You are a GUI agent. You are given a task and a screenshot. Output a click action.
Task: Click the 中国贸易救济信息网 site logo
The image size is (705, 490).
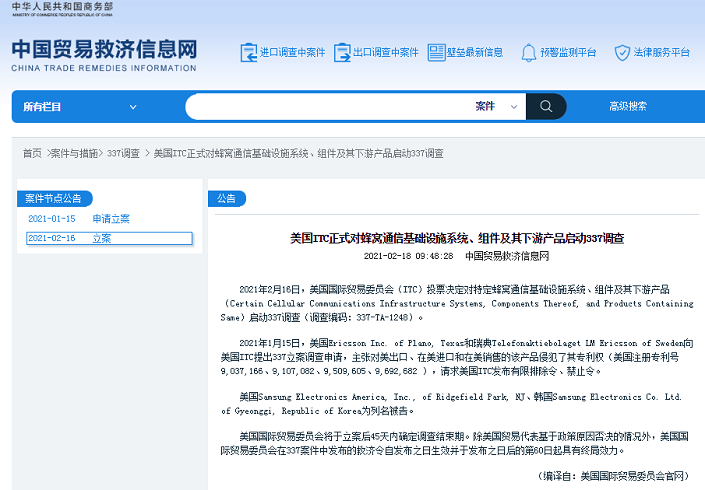pos(104,49)
